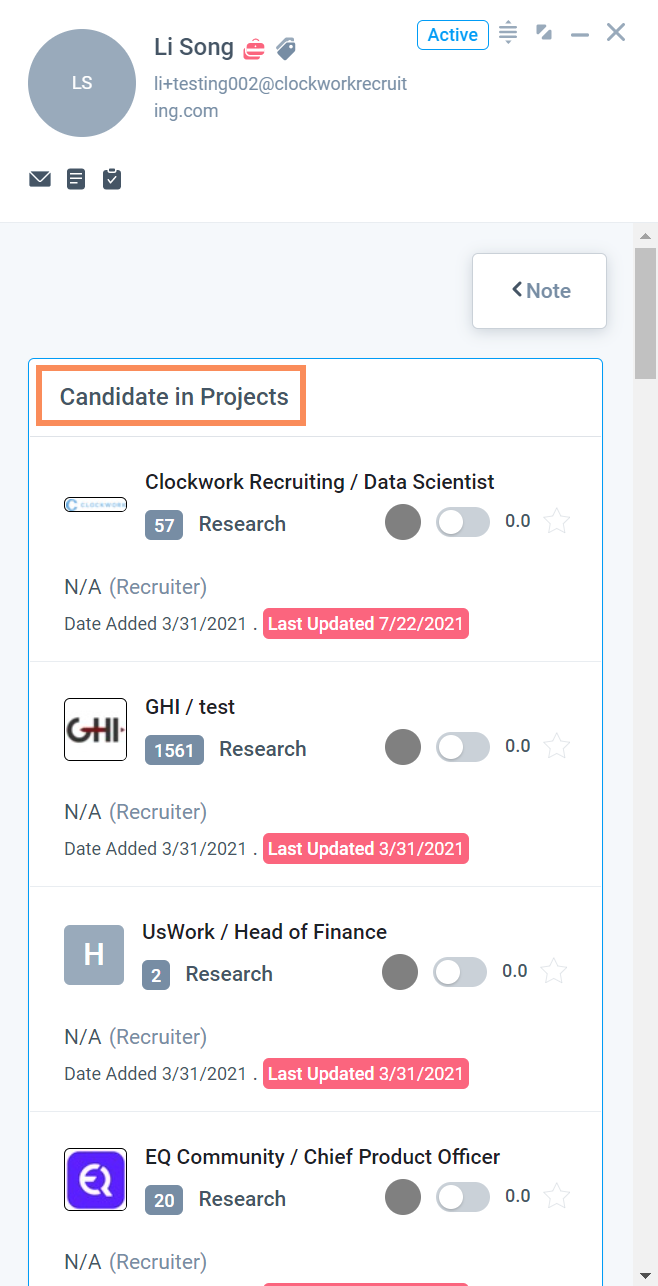658x1286 pixels.
Task: Open UsWork / Head of Finance project link
Action: pos(265,932)
